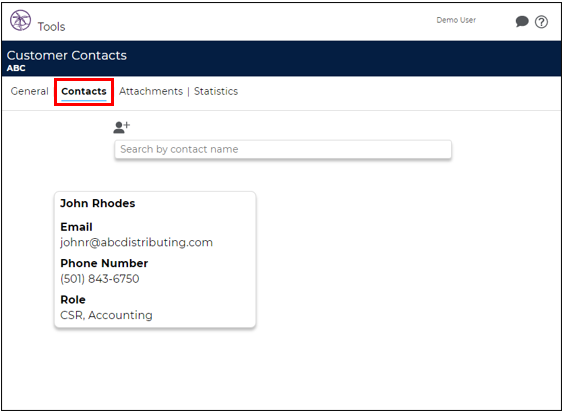Open the Tools menu
The height and width of the screenshot is (413, 564).
51,27
